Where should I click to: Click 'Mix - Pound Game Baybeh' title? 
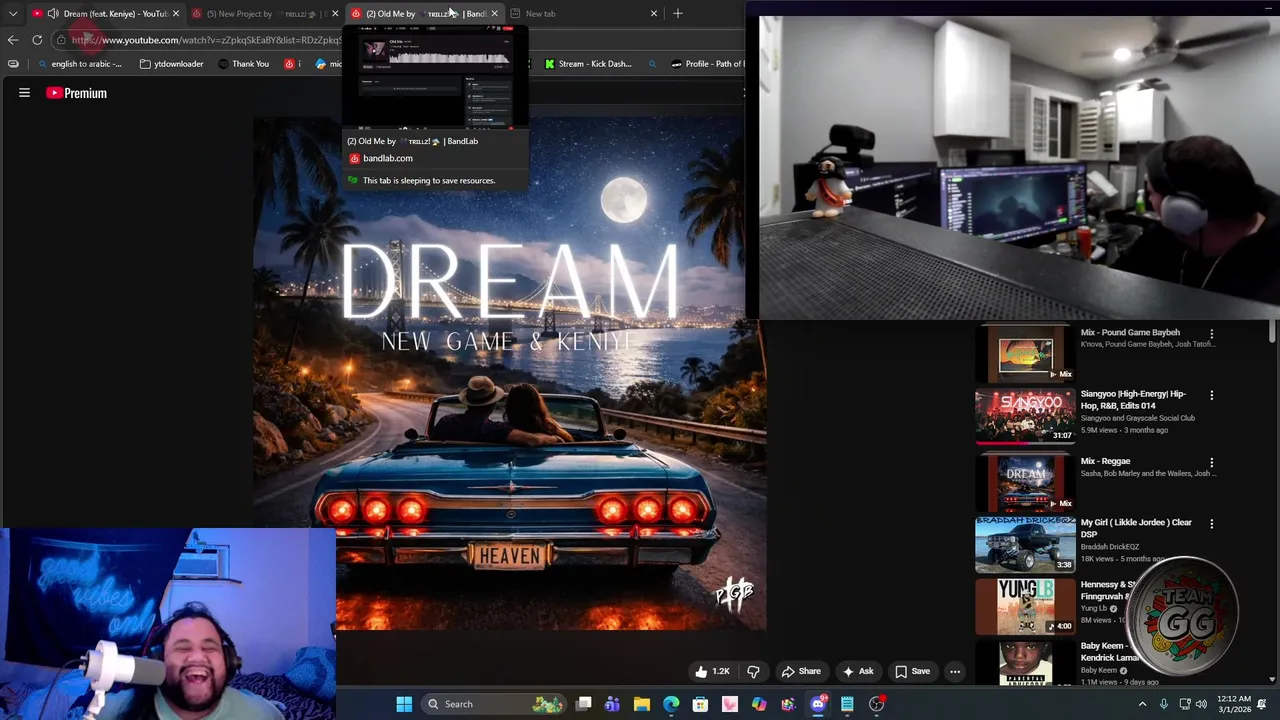1130,332
